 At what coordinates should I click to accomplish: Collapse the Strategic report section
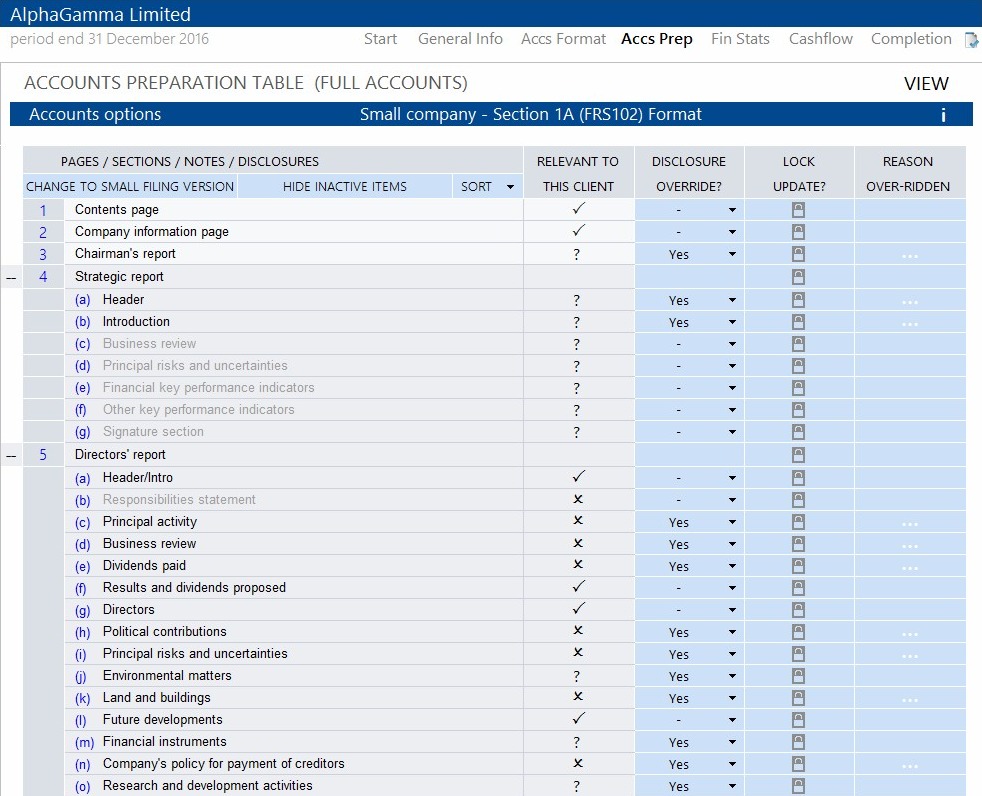tap(11, 277)
